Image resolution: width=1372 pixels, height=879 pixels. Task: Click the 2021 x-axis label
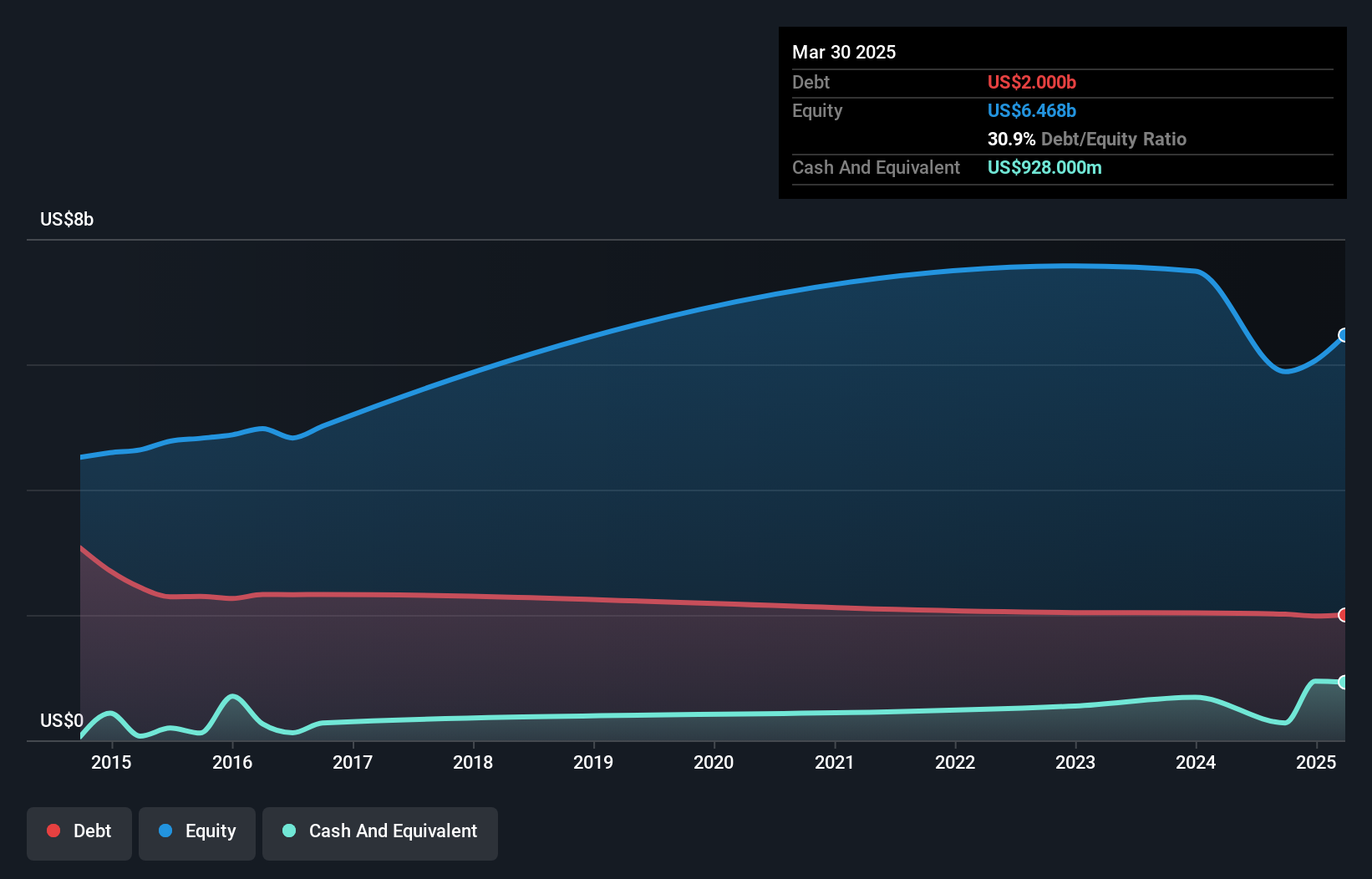(835, 762)
